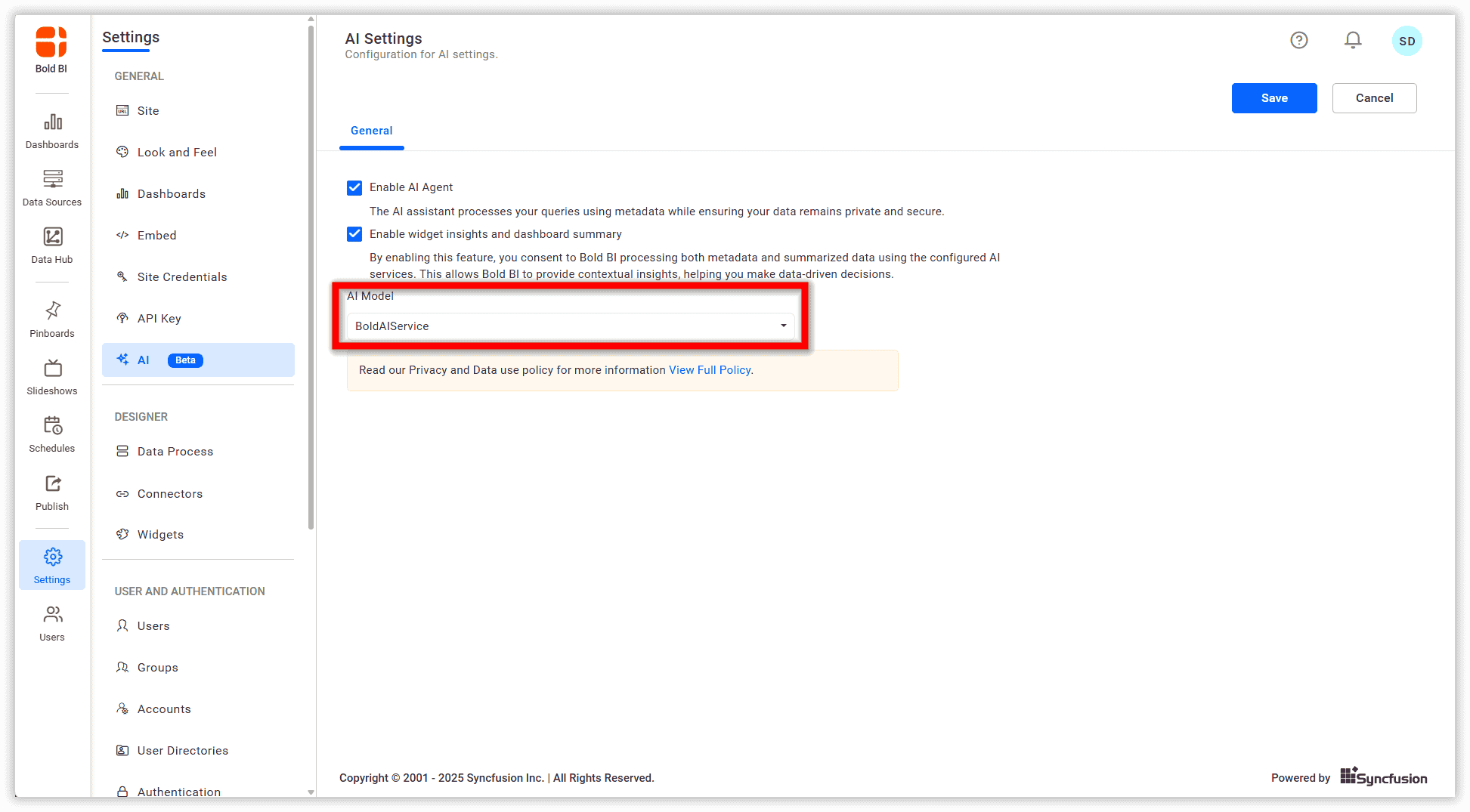Open the Dashboards icon in left rail
This screenshot has height=812, width=1470.
coord(52,122)
